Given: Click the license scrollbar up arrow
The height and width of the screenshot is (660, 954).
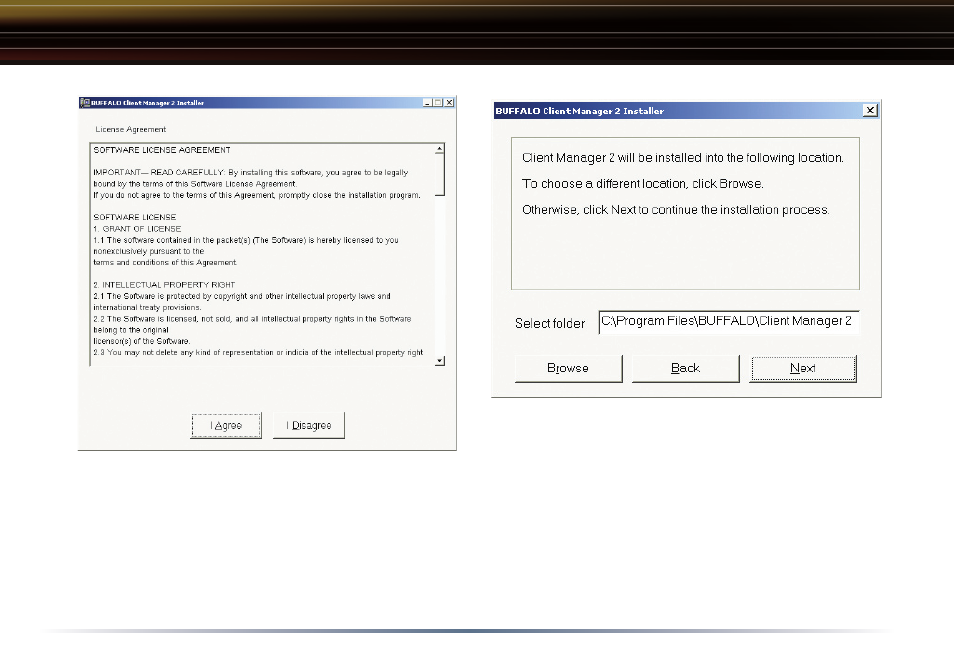Looking at the screenshot, I should tap(440, 149).
